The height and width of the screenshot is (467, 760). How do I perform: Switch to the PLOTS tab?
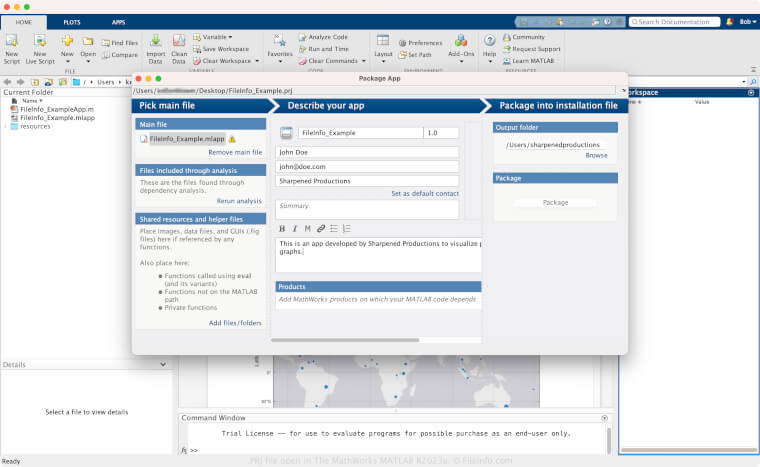click(73, 21)
